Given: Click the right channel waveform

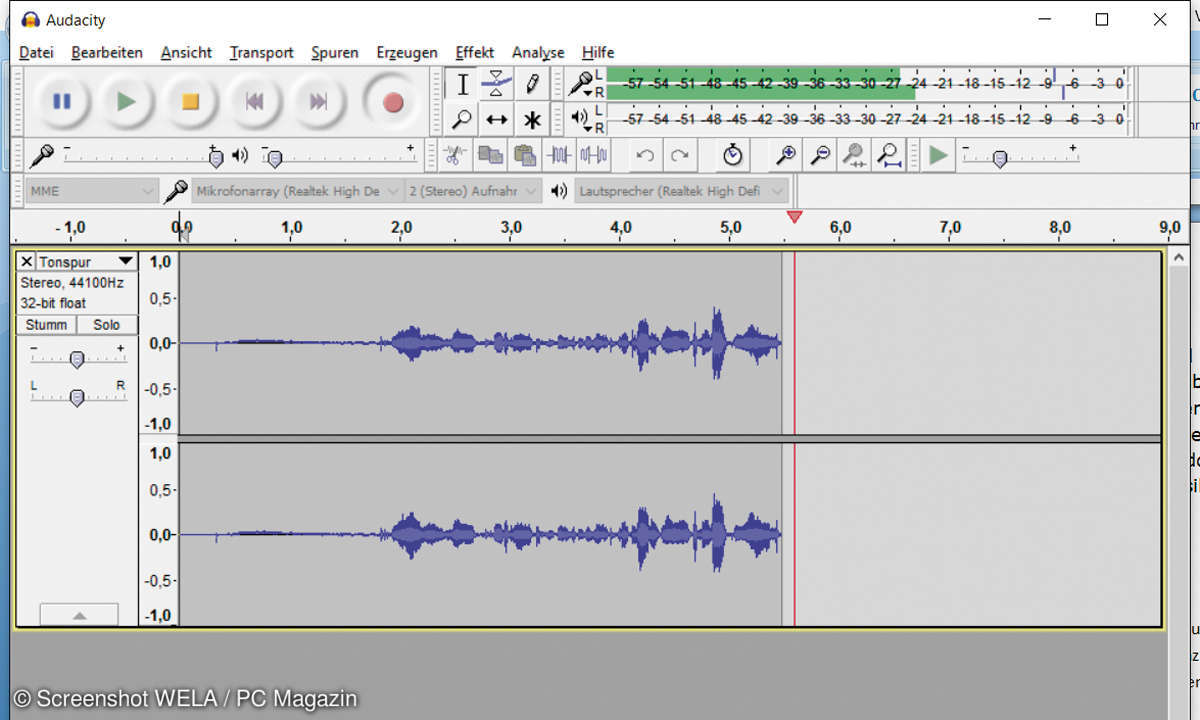Looking at the screenshot, I should pos(480,534).
